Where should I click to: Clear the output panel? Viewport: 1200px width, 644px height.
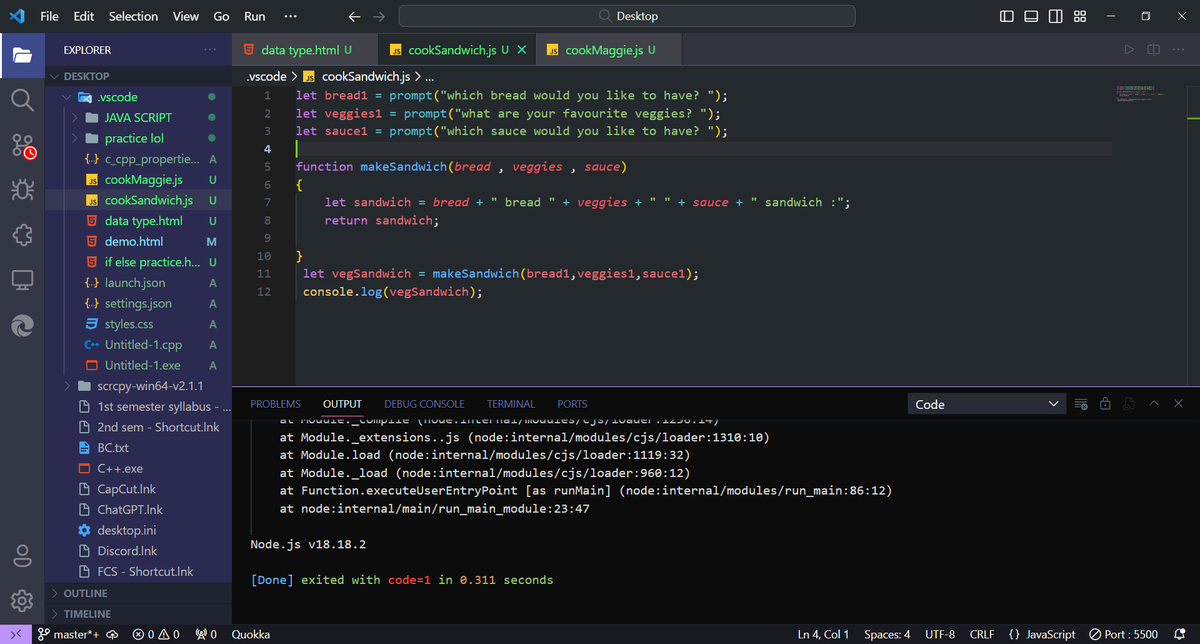(x=1081, y=404)
